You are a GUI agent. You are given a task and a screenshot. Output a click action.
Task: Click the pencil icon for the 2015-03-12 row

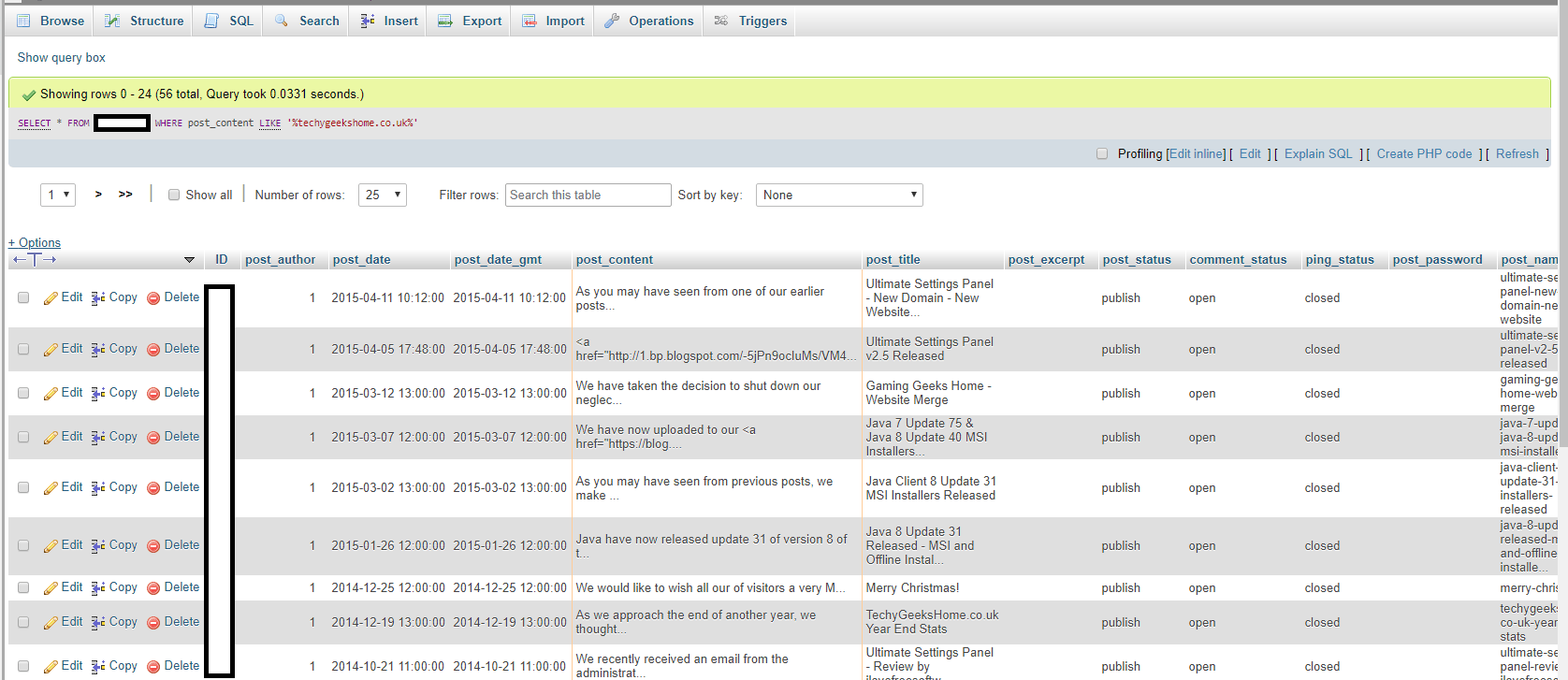51,394
